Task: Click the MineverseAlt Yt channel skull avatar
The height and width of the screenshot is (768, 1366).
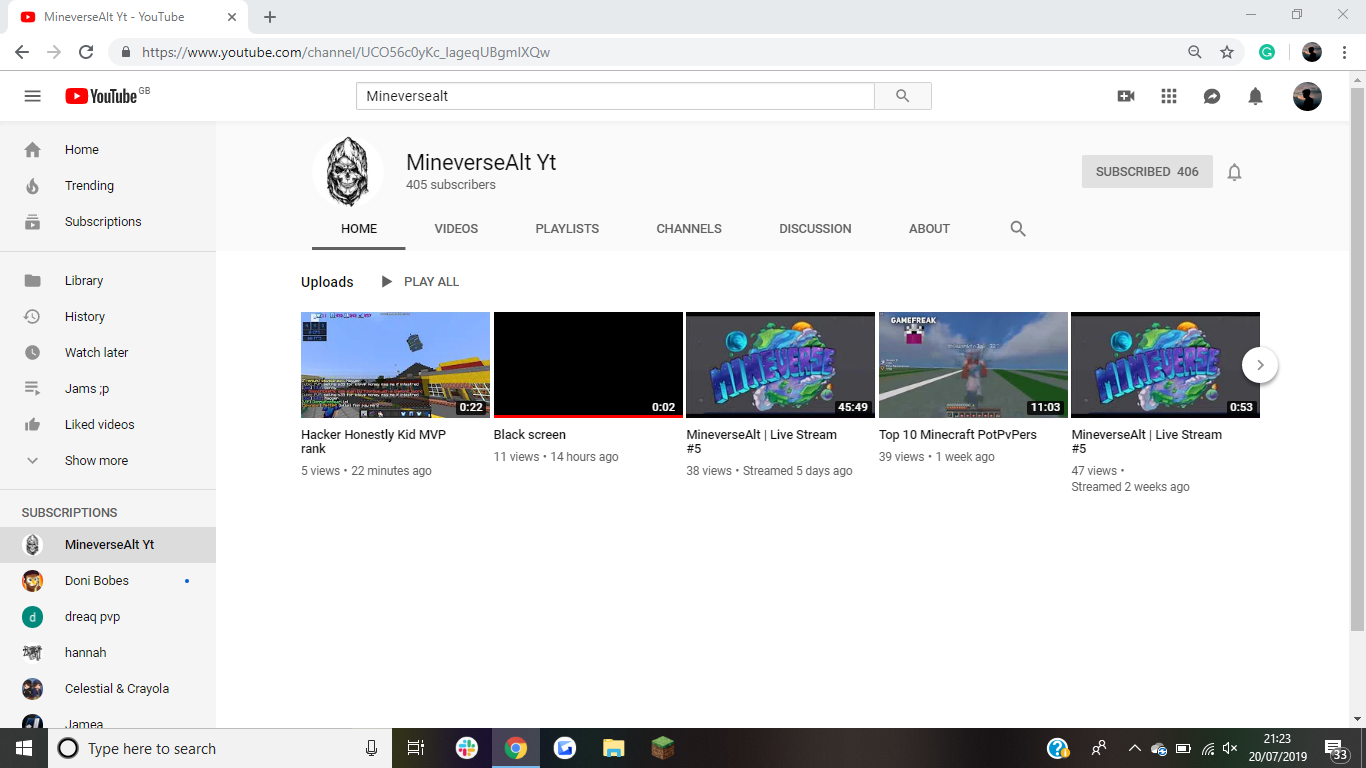Action: (348, 172)
